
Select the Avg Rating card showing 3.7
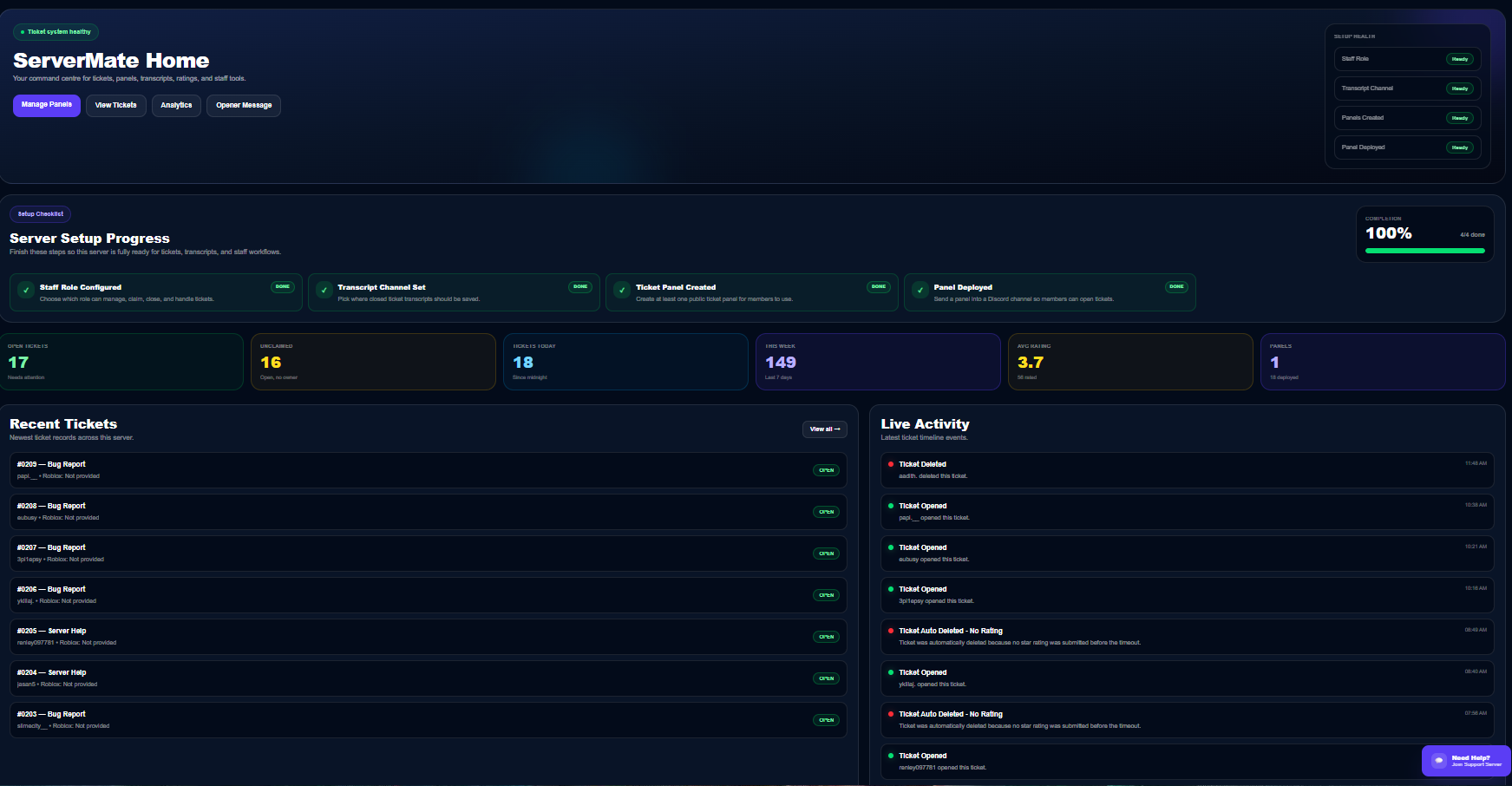click(1130, 362)
